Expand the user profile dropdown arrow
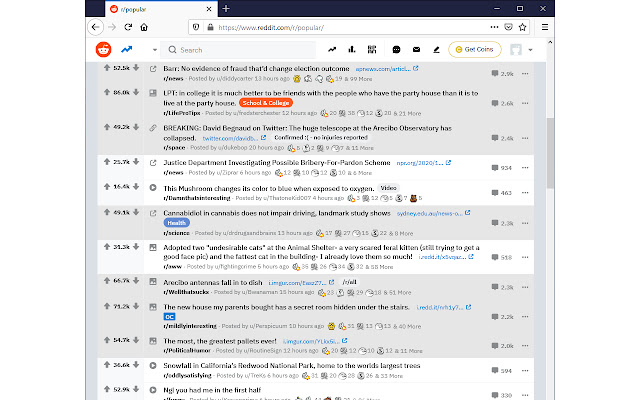Image resolution: width=640 pixels, height=400 pixels. click(530, 50)
